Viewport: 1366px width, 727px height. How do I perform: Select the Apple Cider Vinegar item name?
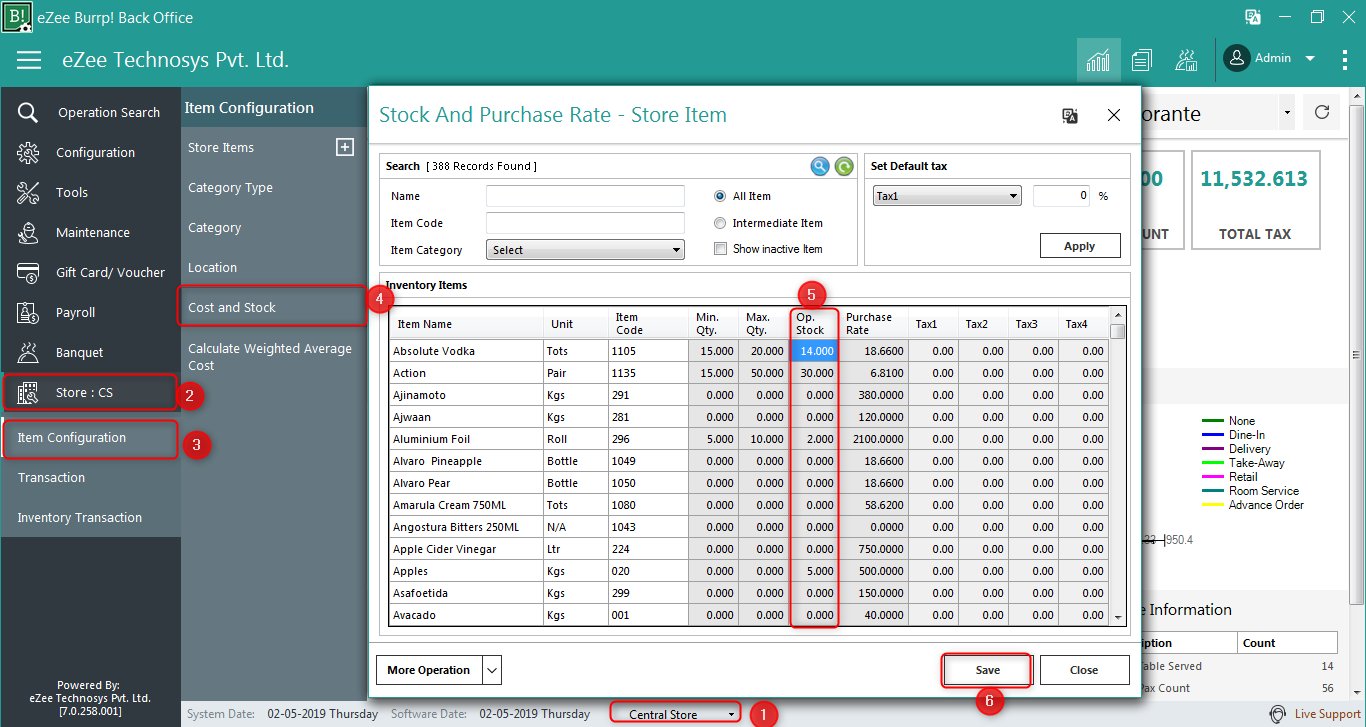466,549
